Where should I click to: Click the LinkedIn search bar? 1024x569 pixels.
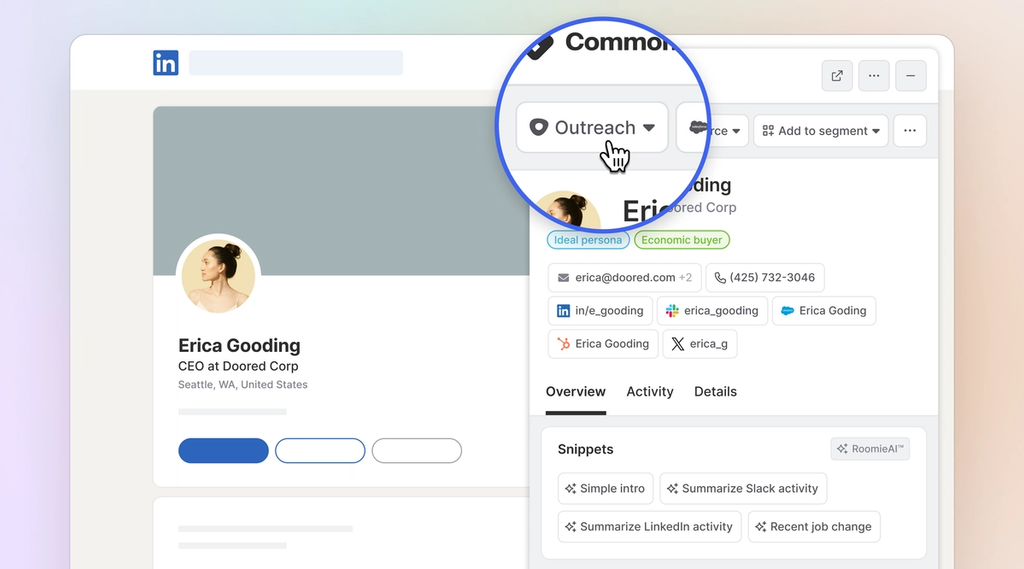[x=296, y=63]
